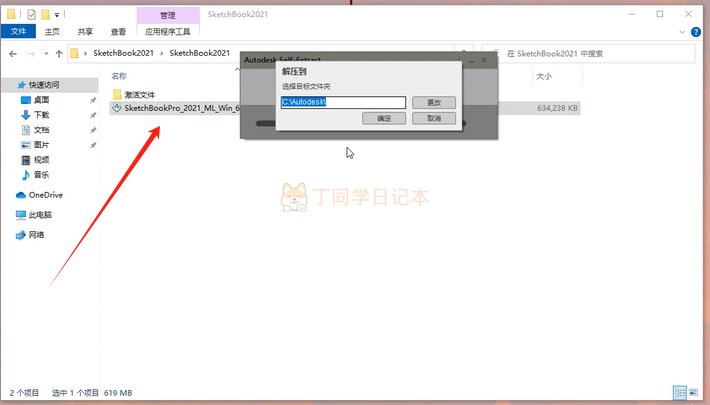Open Explorer help question mark icon
The height and width of the screenshot is (405, 710).
point(696,32)
